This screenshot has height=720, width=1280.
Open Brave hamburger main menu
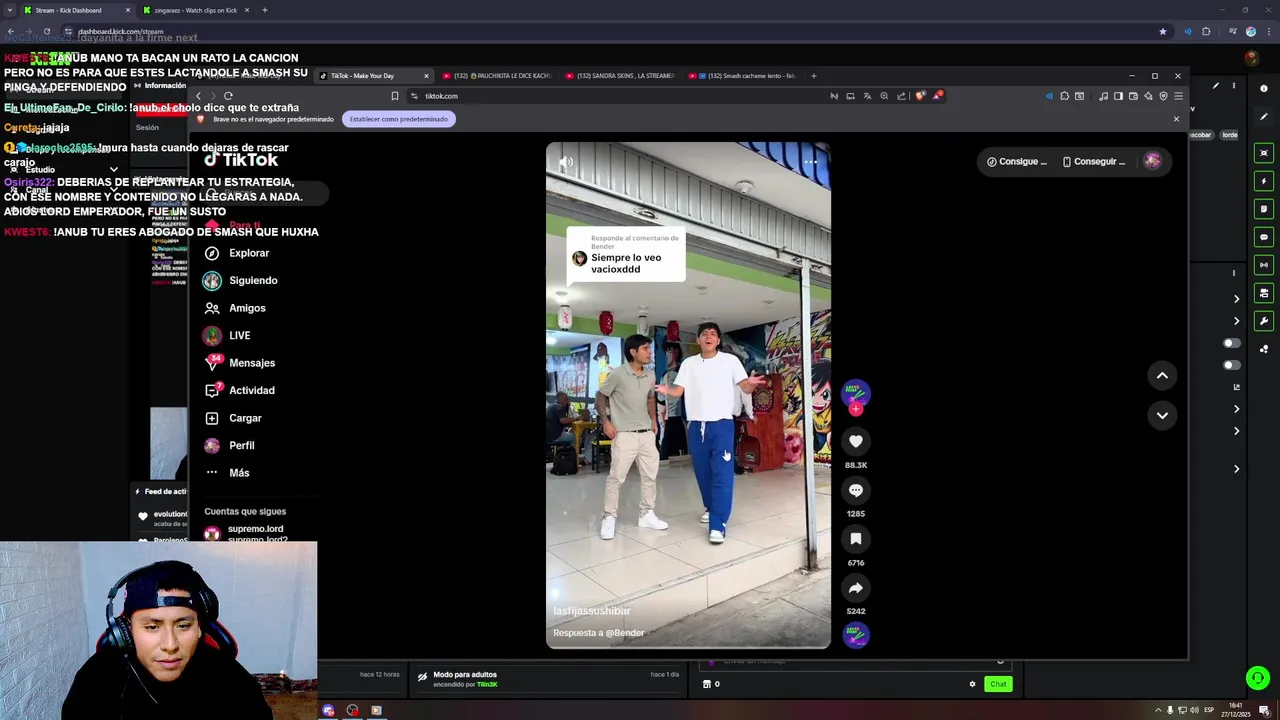point(1178,96)
